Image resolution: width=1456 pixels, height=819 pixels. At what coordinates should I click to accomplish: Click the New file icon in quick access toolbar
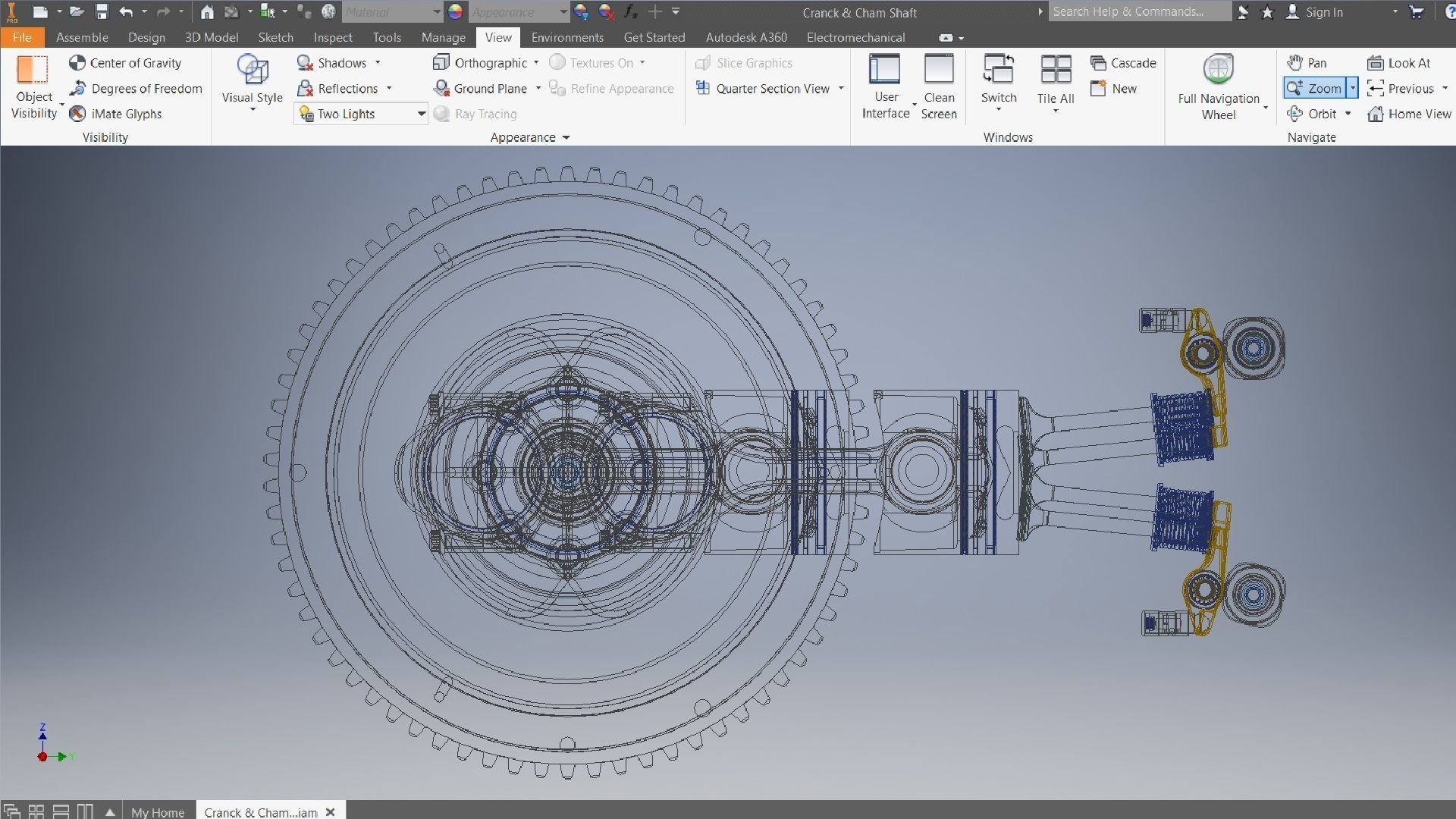point(41,12)
